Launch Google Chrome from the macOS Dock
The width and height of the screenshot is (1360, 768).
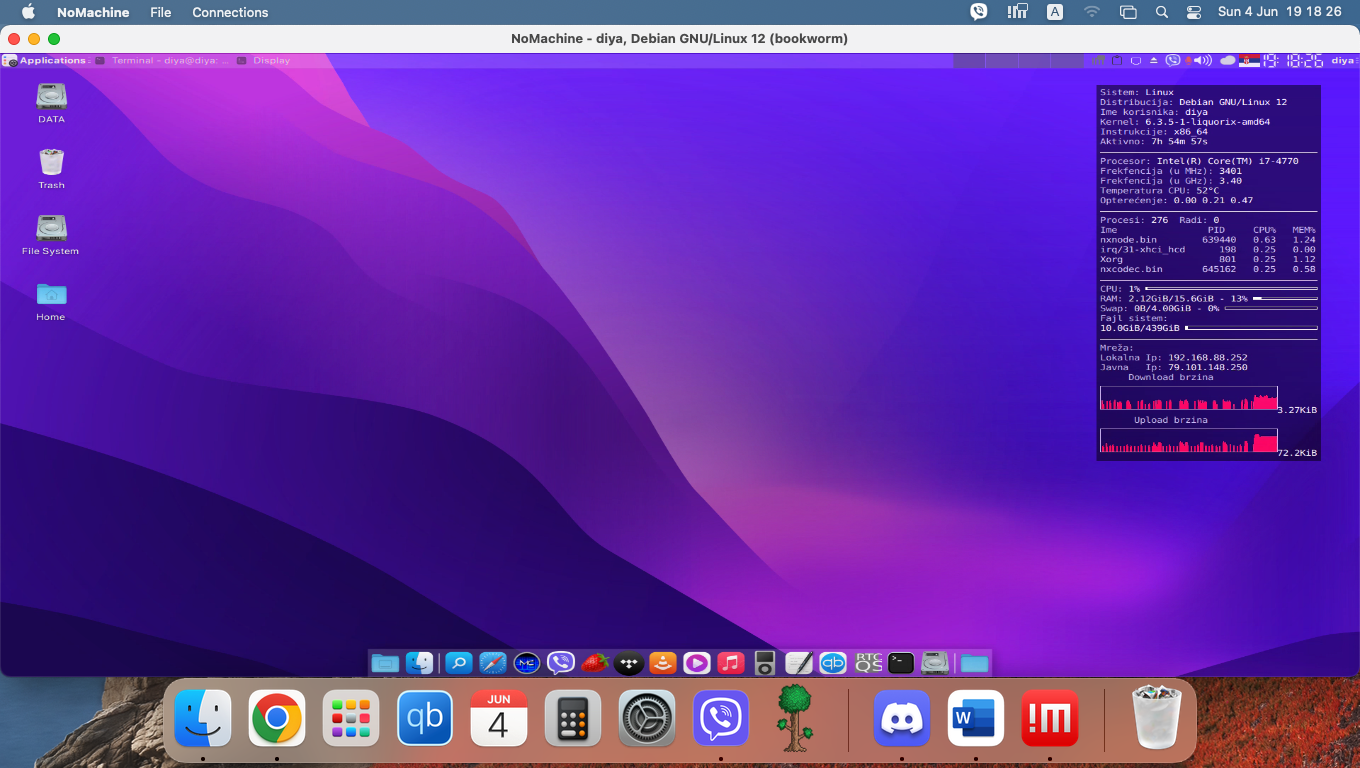click(x=277, y=718)
